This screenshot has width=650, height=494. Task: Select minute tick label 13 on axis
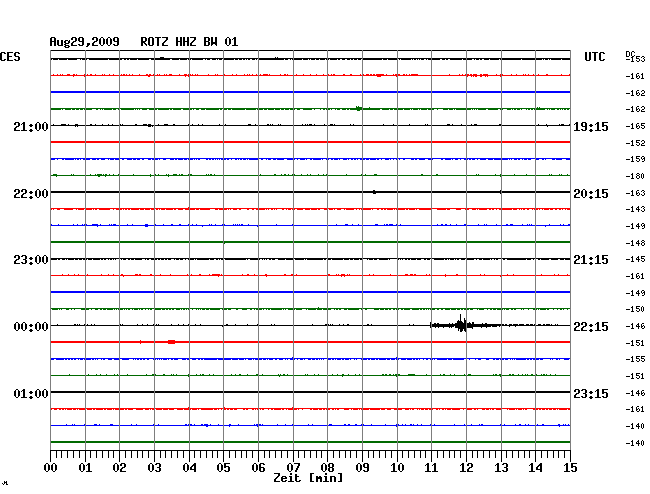click(x=501, y=467)
